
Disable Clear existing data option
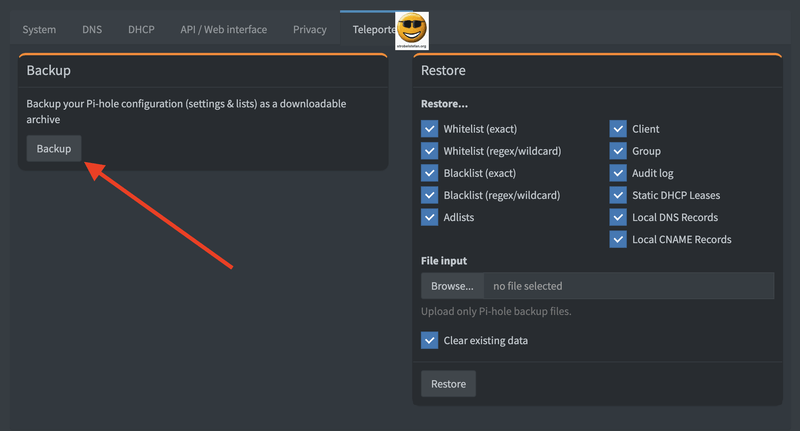(430, 340)
